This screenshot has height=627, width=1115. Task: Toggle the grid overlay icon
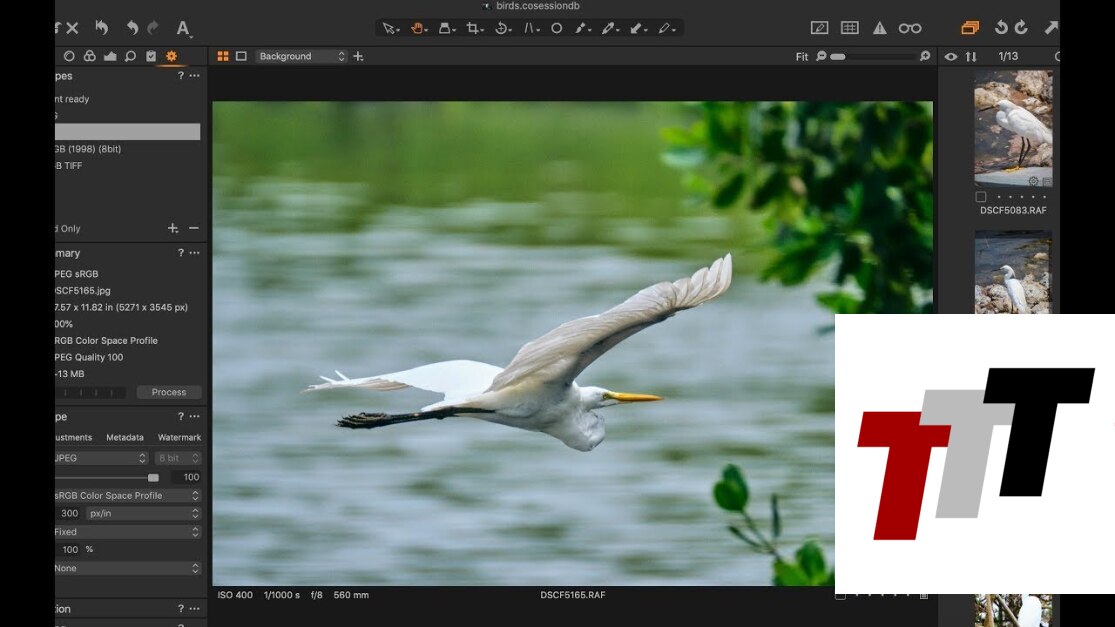(849, 28)
